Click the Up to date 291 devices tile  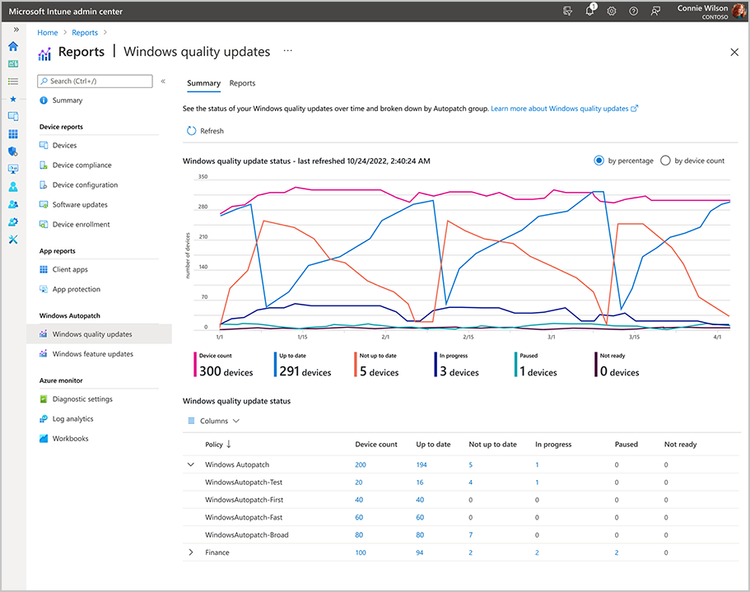click(x=303, y=365)
